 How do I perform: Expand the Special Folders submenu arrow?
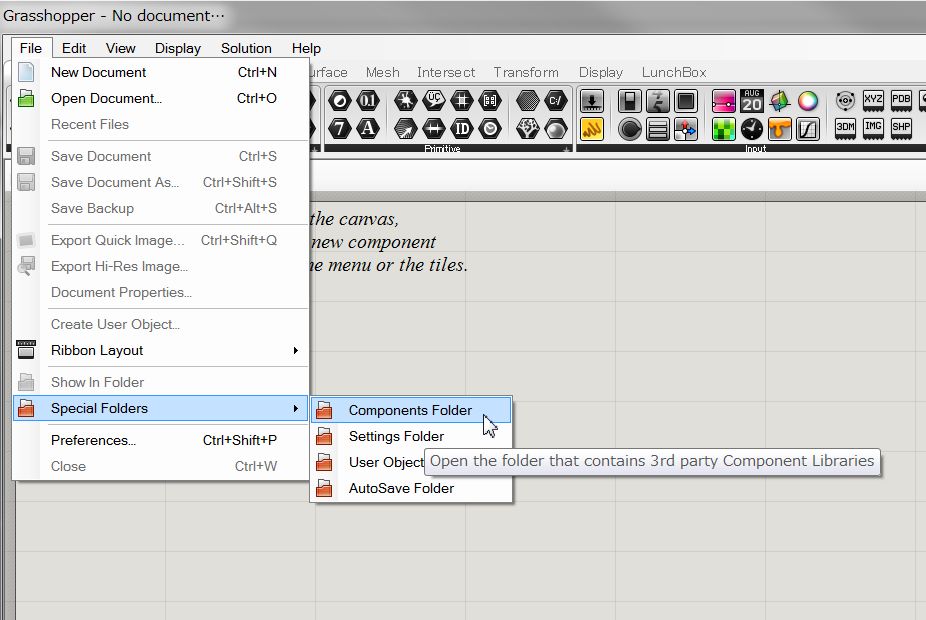(x=295, y=408)
